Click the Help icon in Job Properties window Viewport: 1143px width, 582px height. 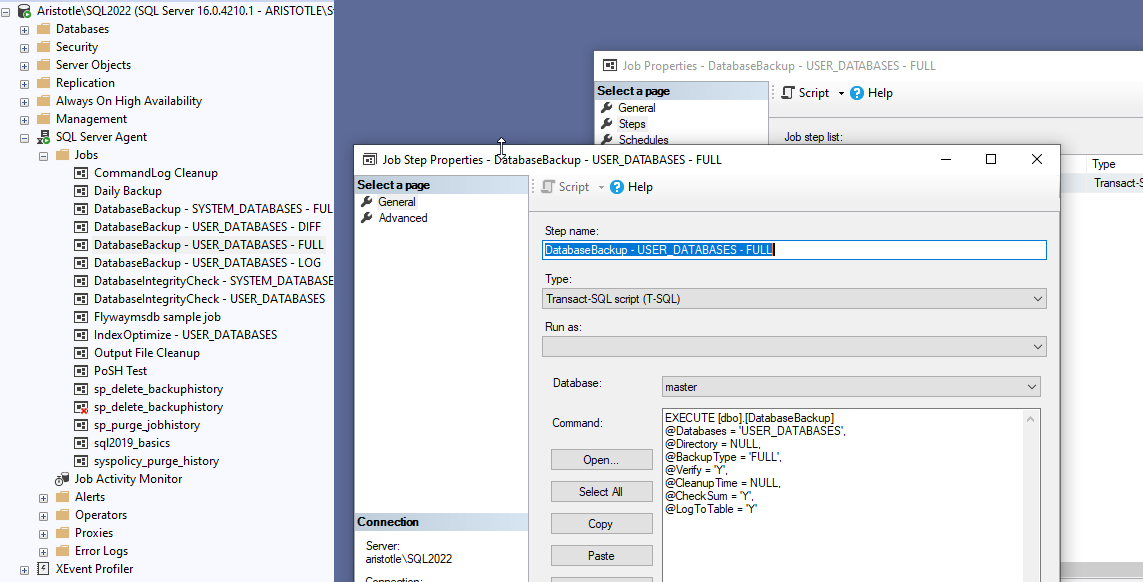tap(857, 93)
